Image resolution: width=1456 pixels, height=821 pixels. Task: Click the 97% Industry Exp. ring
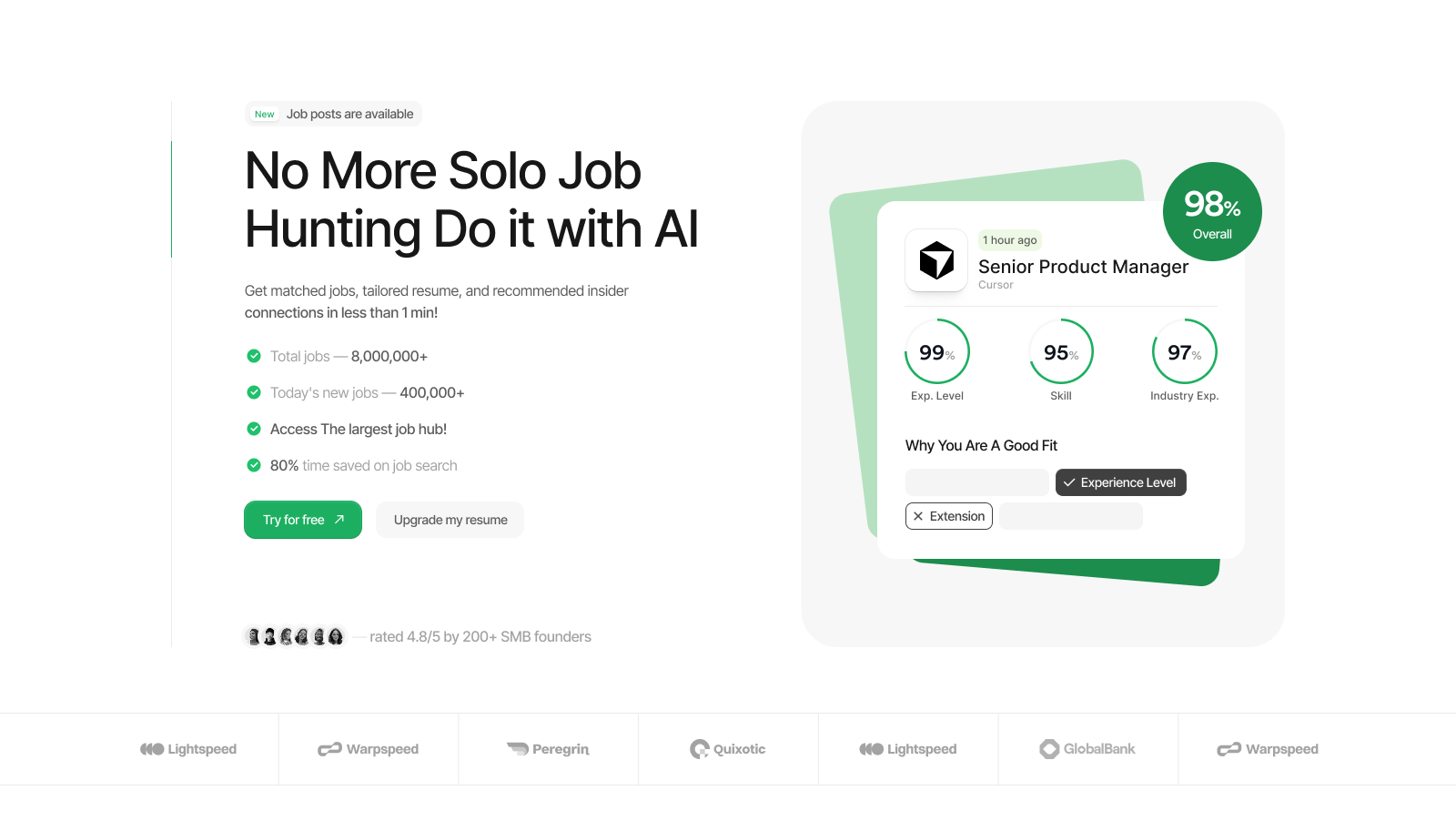click(x=1184, y=352)
